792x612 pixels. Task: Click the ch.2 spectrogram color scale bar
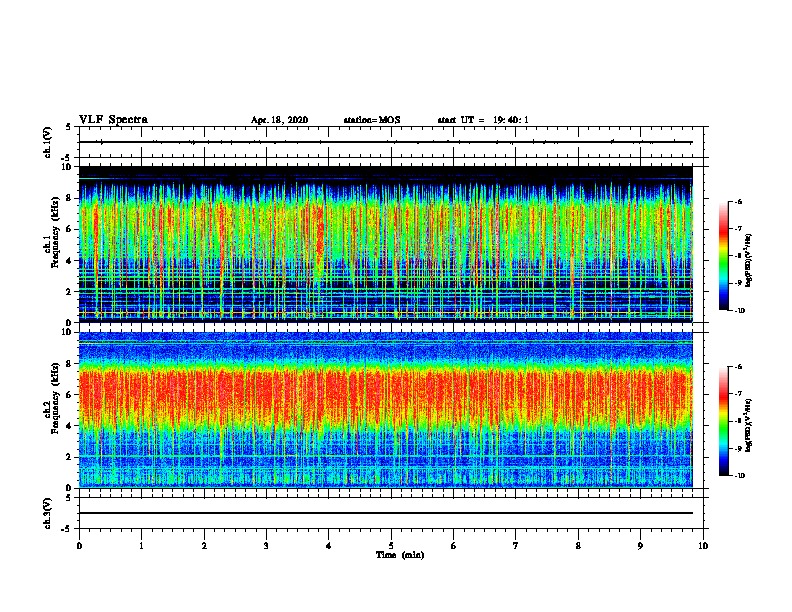coord(723,421)
